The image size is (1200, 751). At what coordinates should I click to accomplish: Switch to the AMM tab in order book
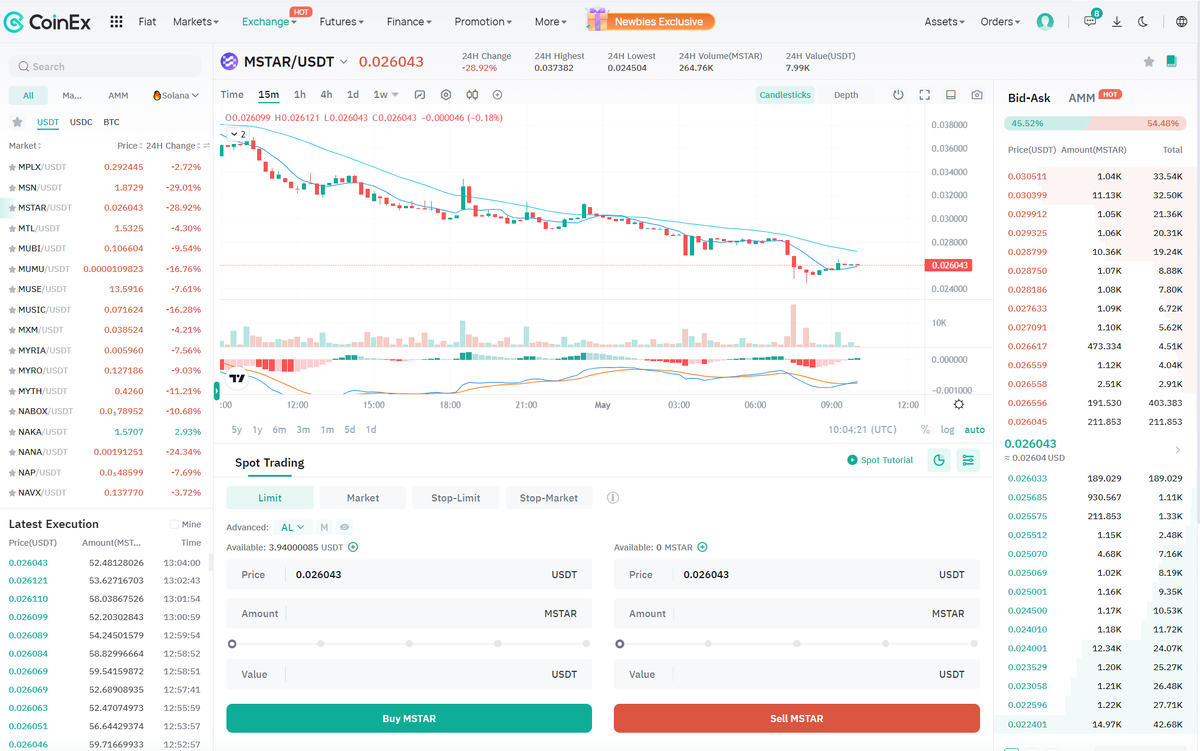(x=1082, y=98)
